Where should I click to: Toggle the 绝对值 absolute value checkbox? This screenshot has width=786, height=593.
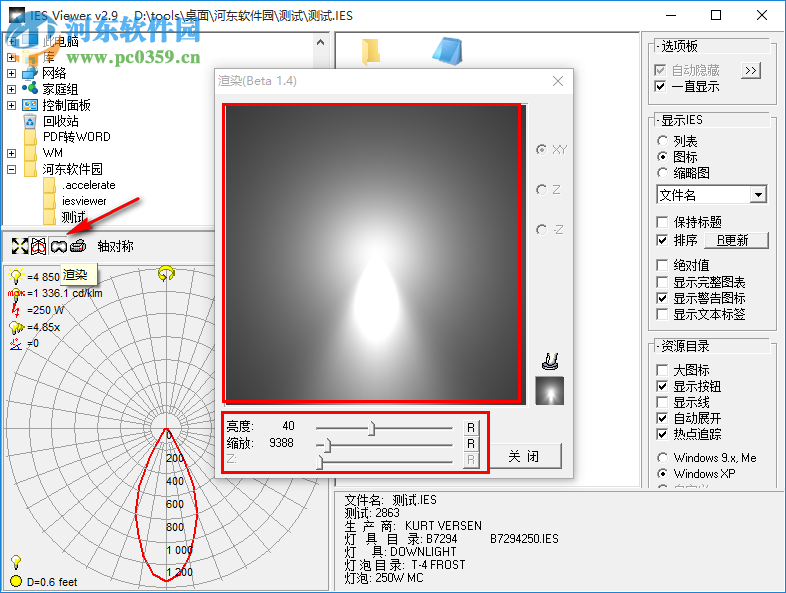[x=662, y=265]
